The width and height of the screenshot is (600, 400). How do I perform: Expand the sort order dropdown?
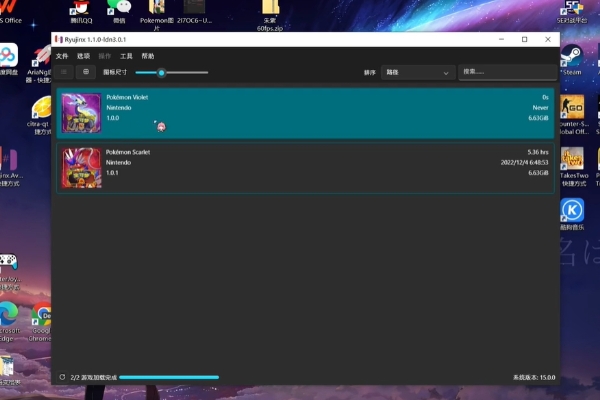pyautogui.click(x=418, y=72)
